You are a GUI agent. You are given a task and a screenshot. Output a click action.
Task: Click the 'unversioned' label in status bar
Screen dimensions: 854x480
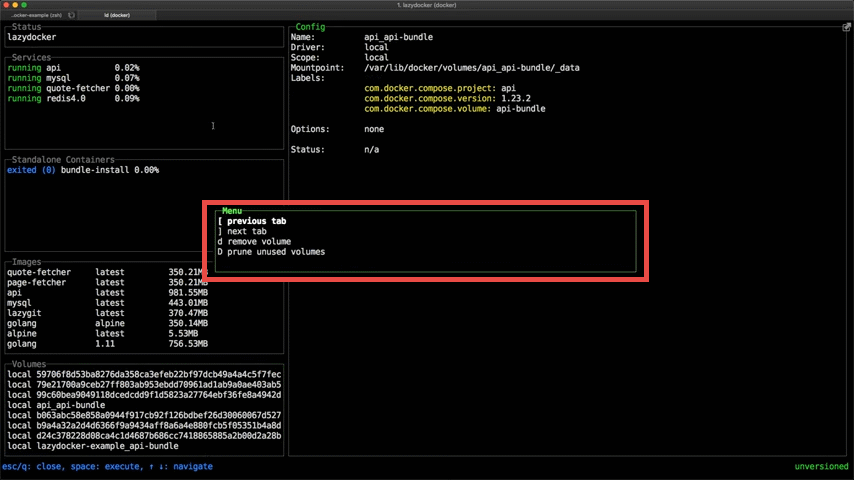tap(821, 467)
